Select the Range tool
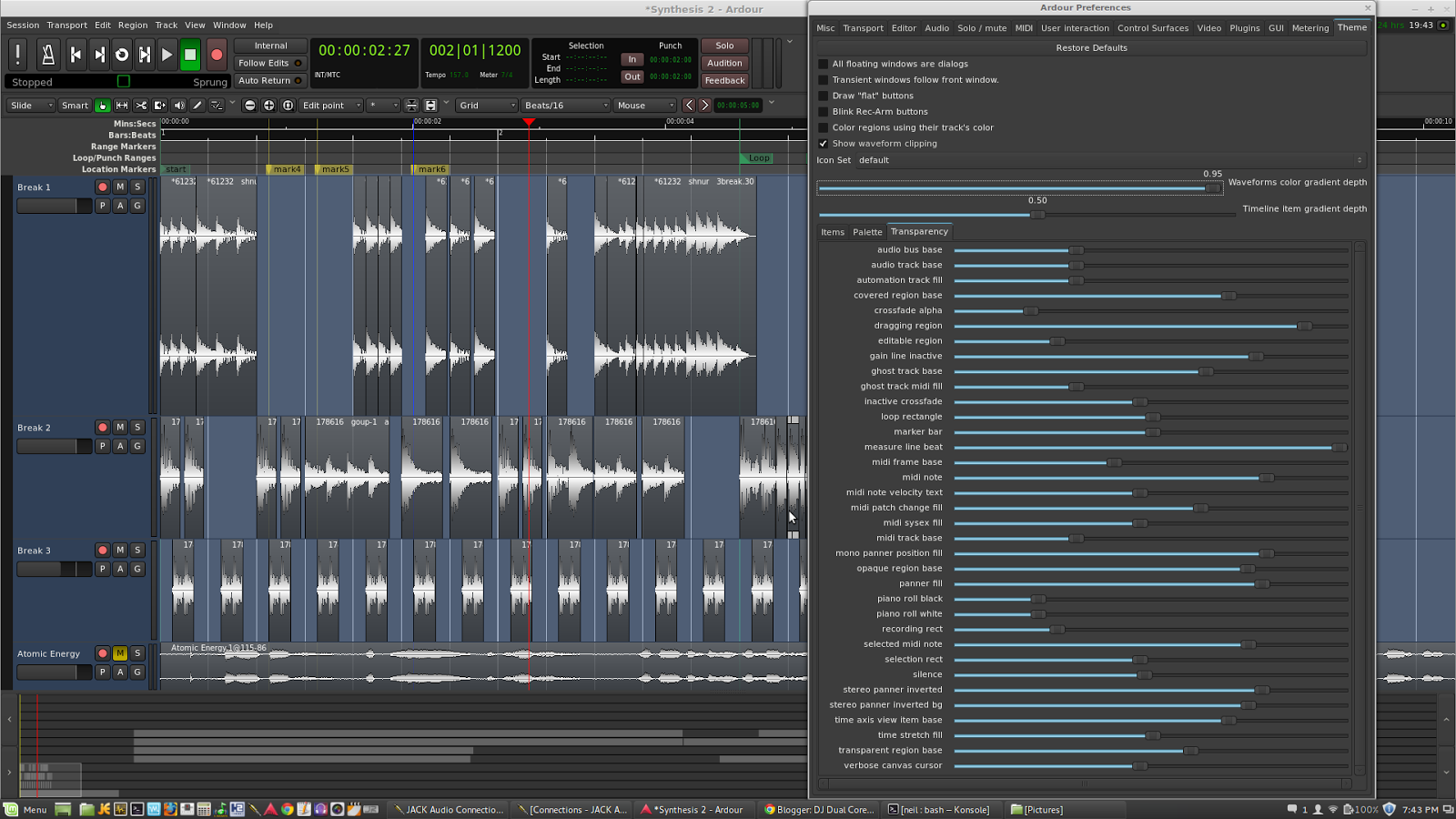 122,106
